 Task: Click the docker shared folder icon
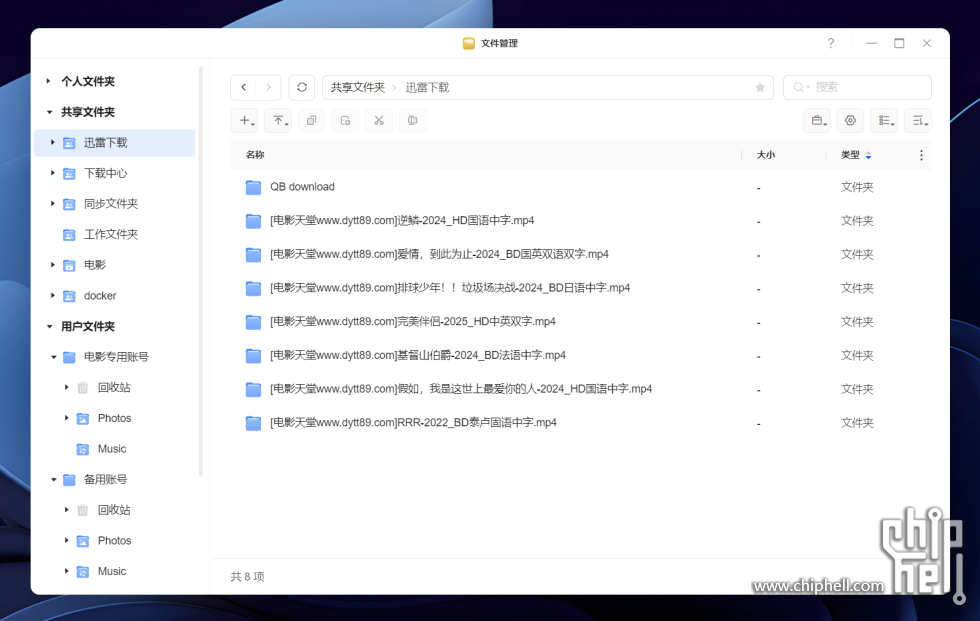point(69,296)
